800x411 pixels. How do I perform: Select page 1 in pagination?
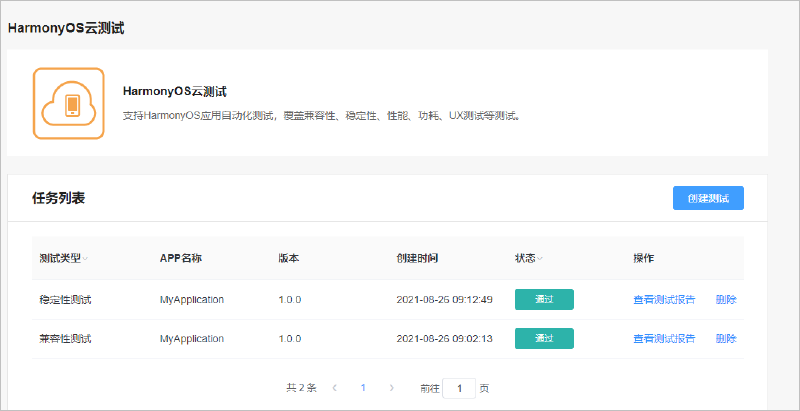tap(363, 388)
